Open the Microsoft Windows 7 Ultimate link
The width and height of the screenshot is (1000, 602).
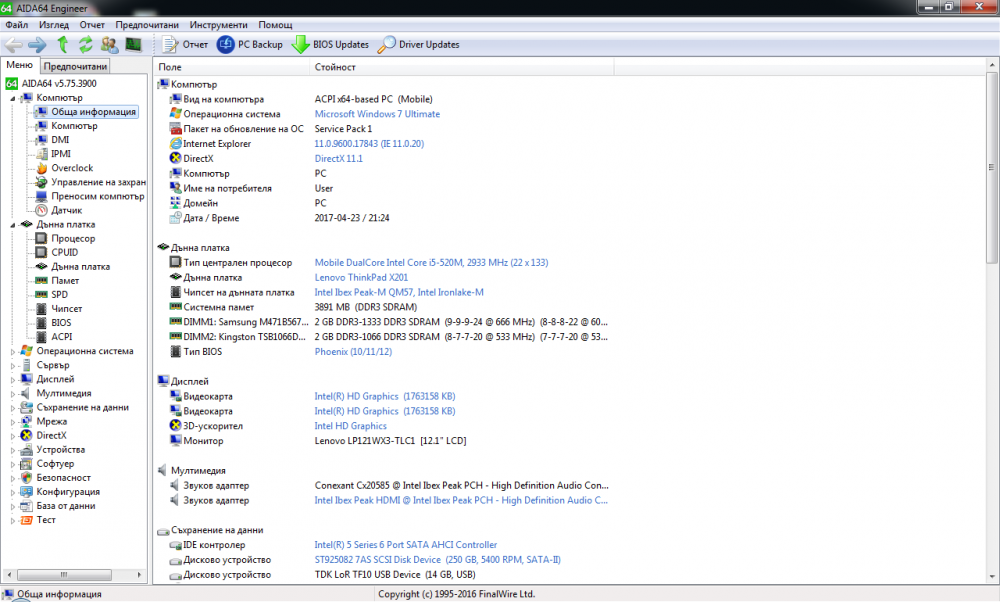coord(377,114)
